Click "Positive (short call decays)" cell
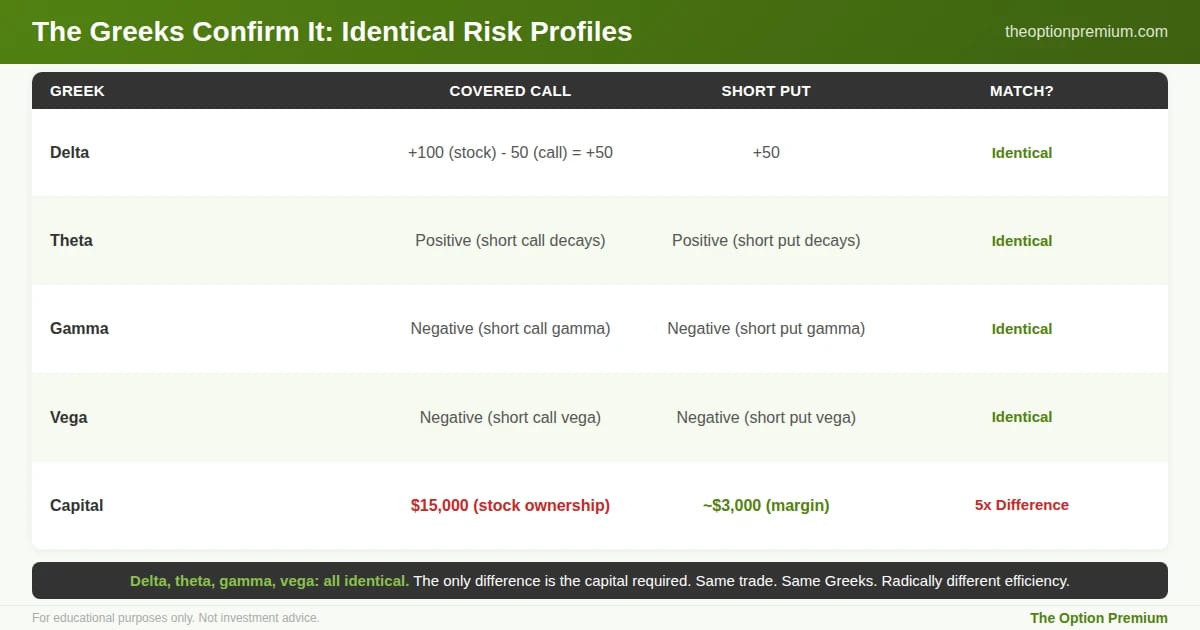1200x630 pixels. [510, 241]
